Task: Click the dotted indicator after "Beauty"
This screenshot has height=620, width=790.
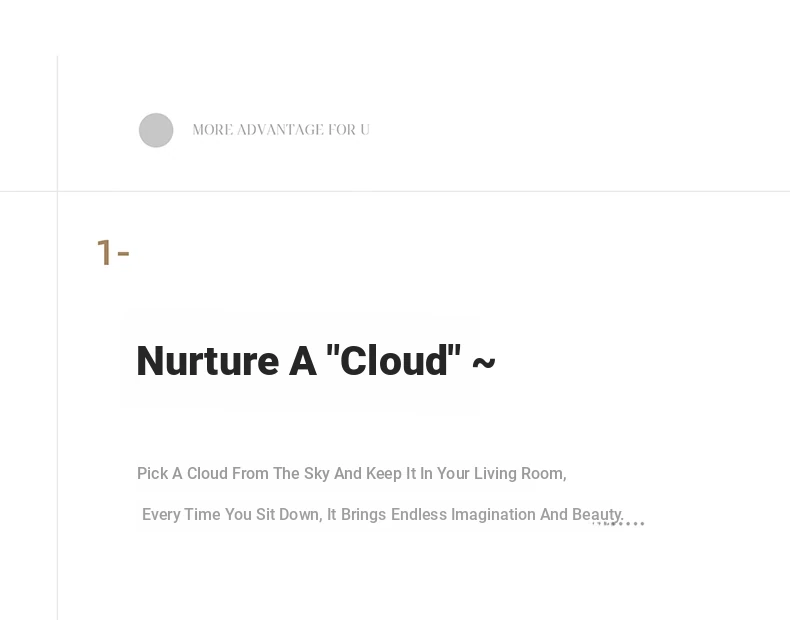Action: click(x=620, y=523)
